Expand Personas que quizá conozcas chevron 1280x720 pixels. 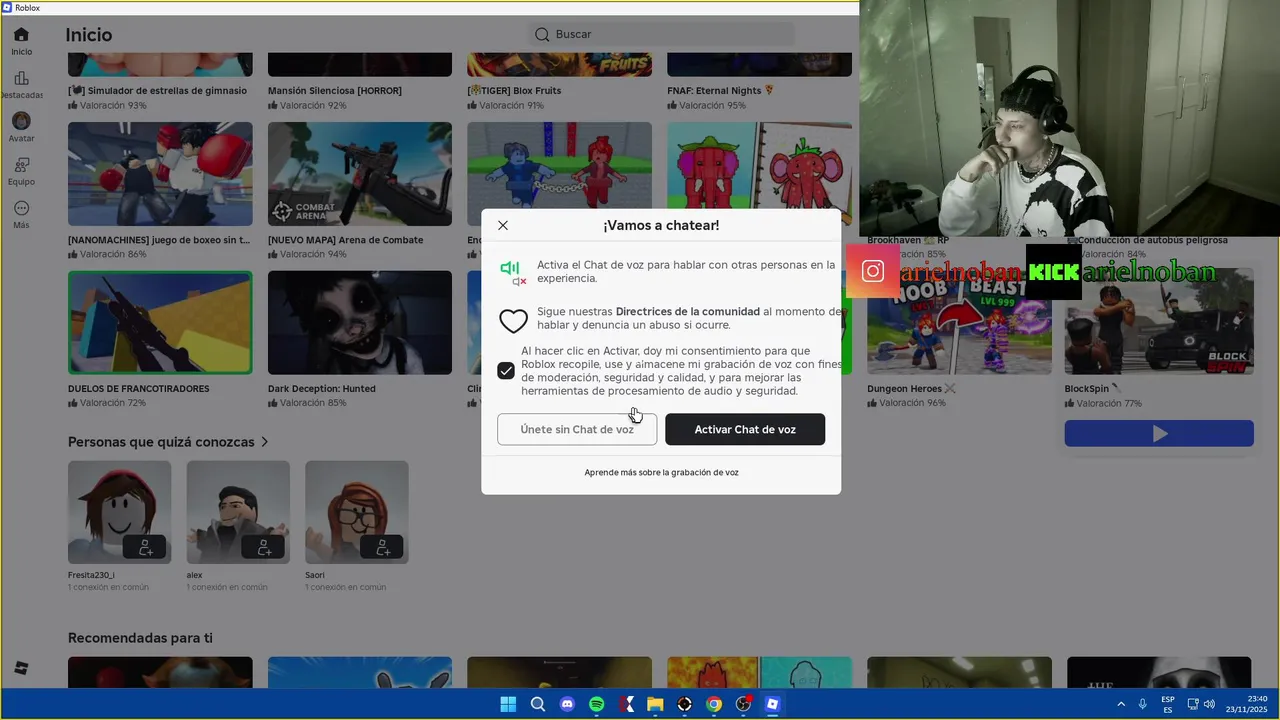tap(265, 442)
